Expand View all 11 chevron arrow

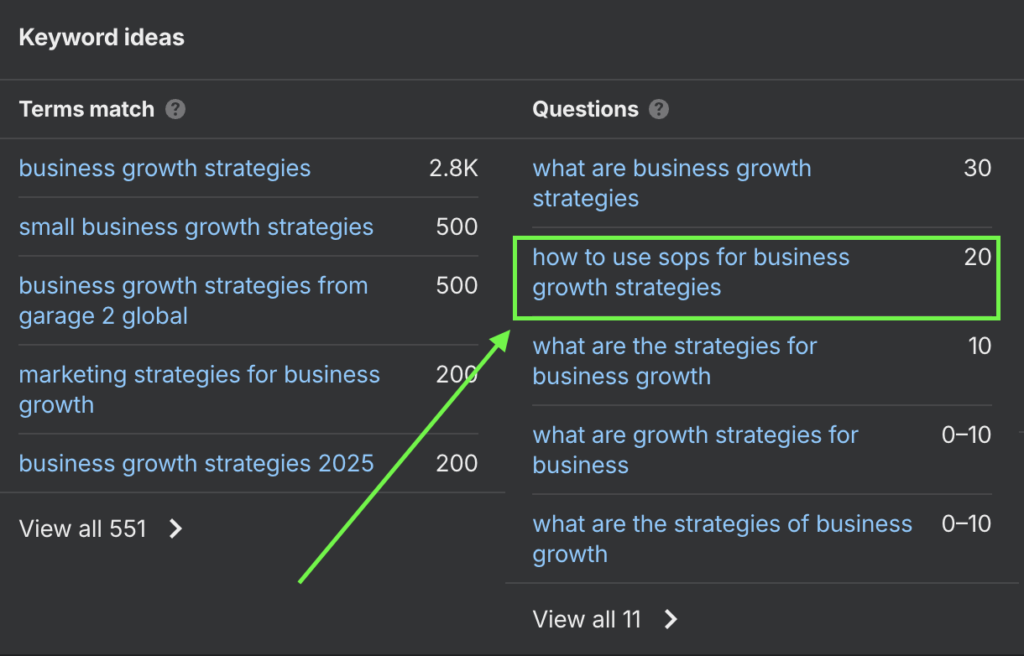point(670,619)
